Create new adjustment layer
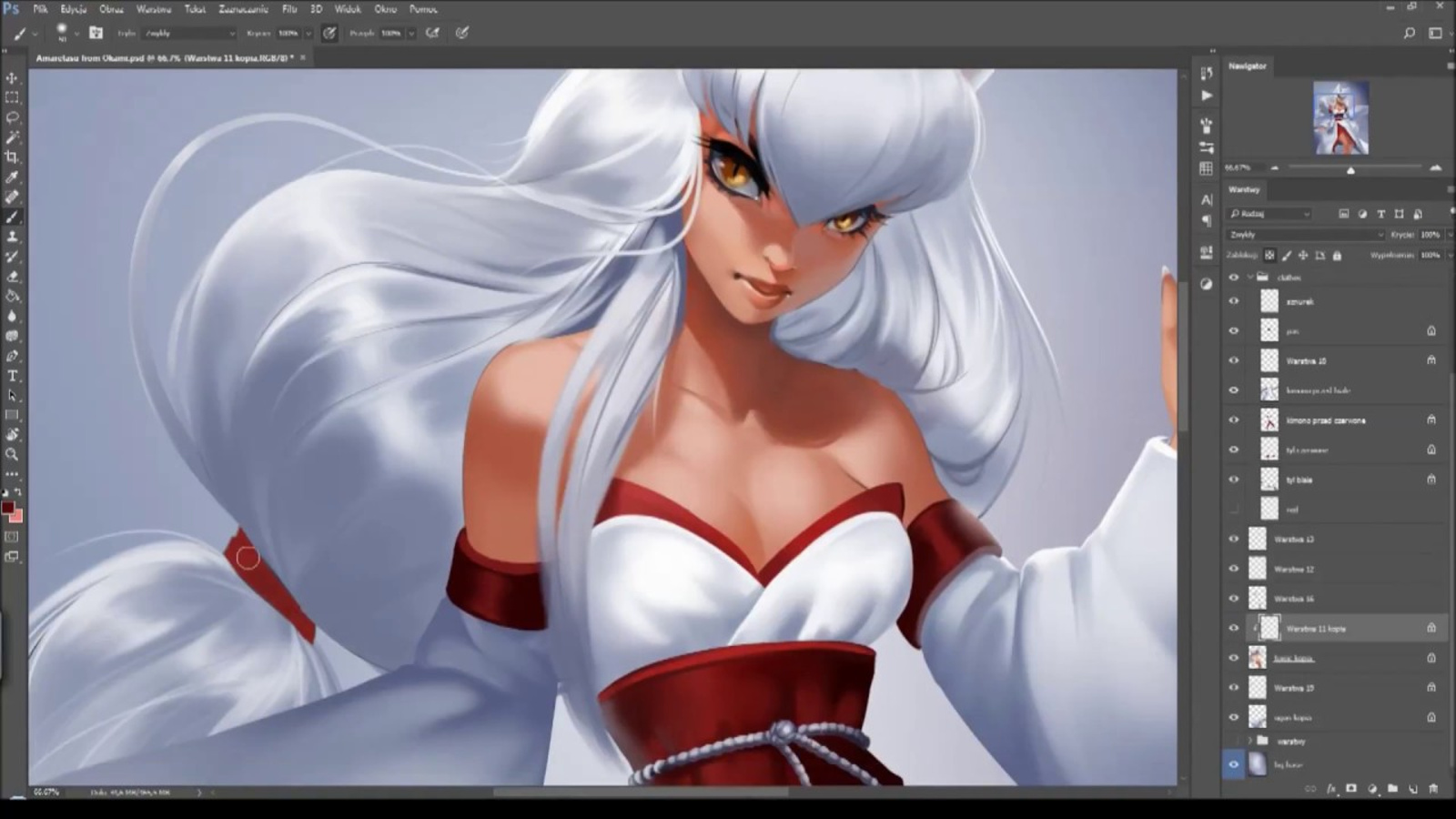This screenshot has width=1456, height=819. [x=1372, y=789]
